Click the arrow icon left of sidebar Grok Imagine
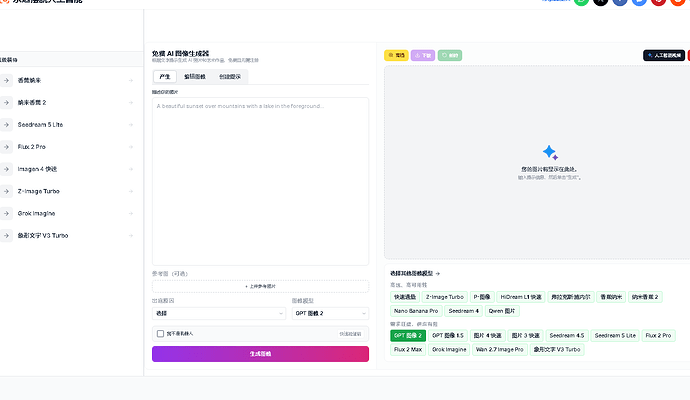 [6, 213]
